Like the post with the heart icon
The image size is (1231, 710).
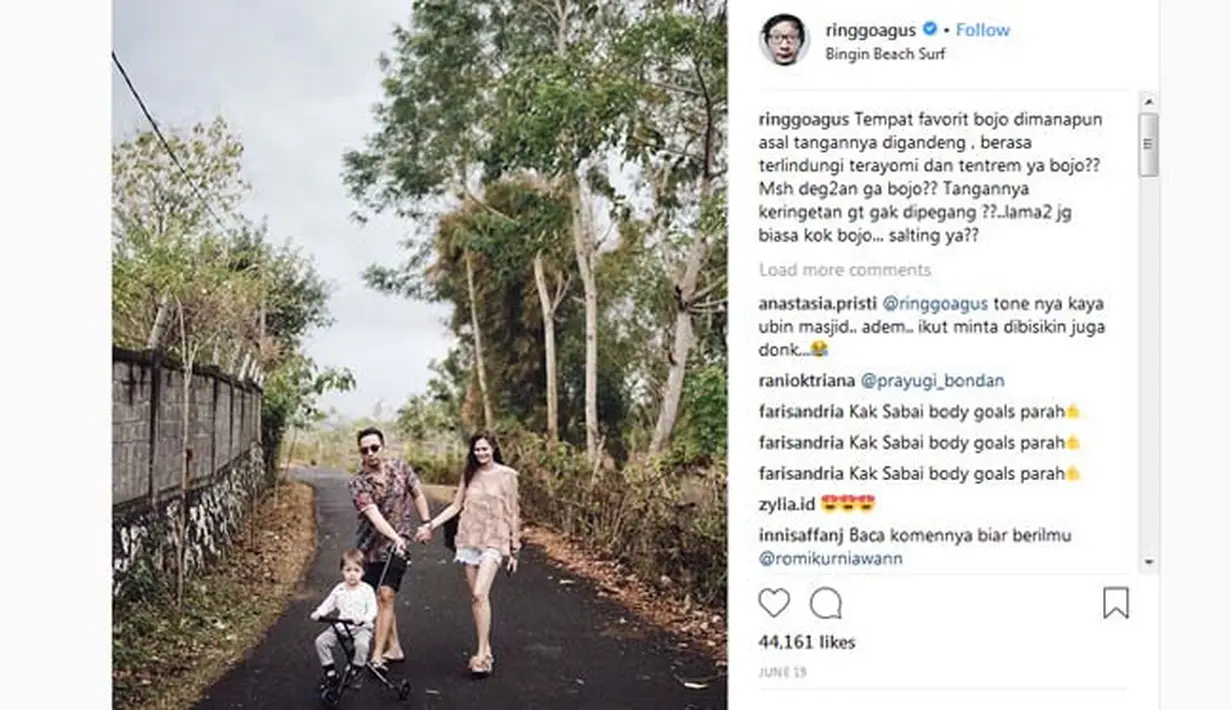click(773, 602)
